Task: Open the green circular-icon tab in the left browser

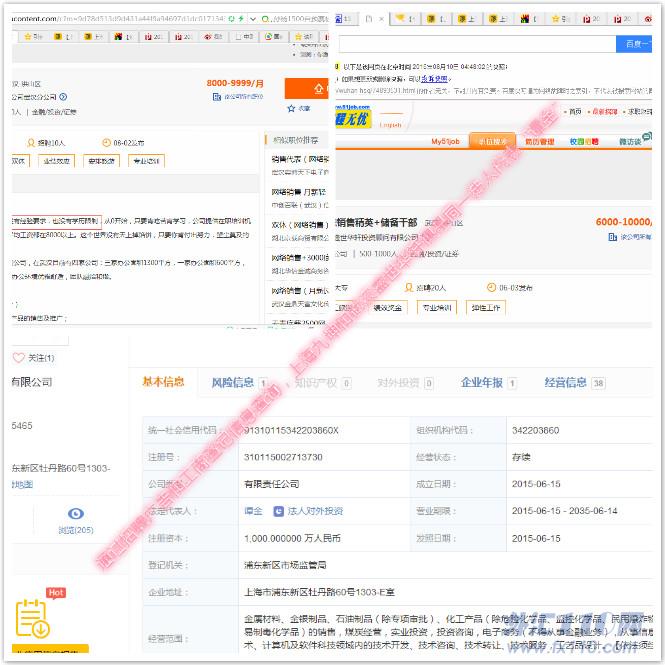Action: coord(274,37)
